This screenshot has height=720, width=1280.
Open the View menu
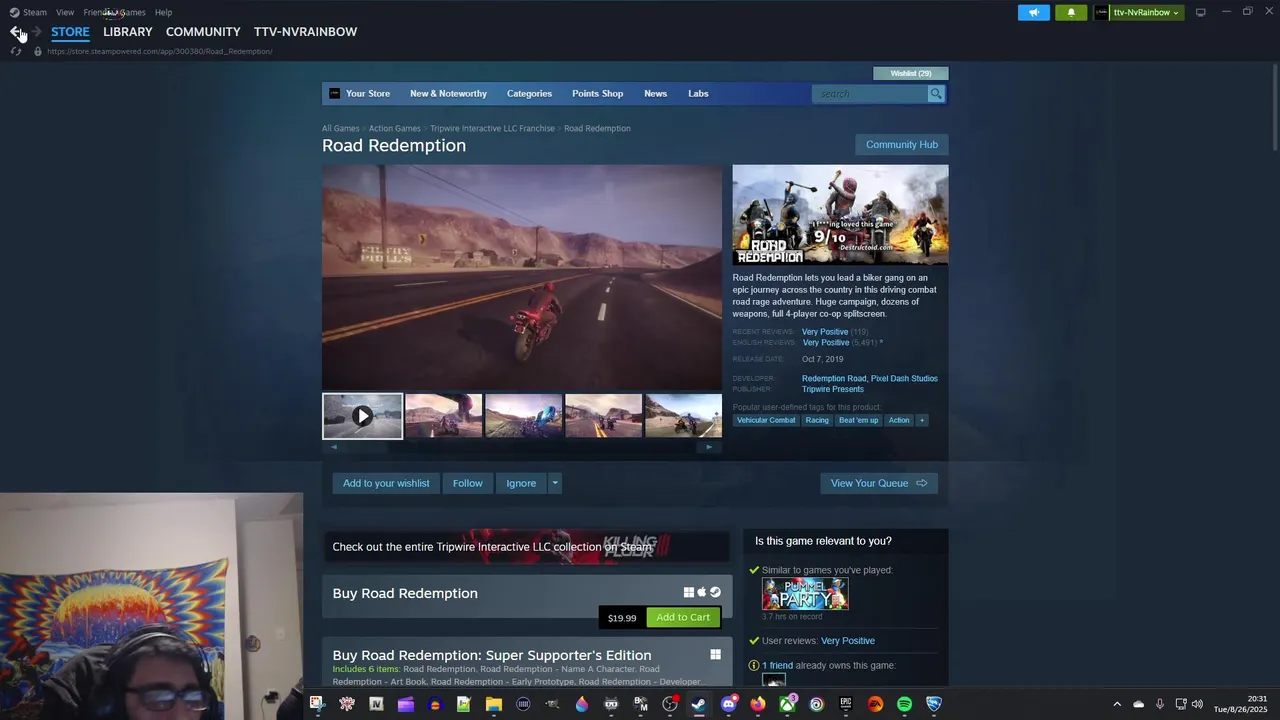[x=65, y=12]
